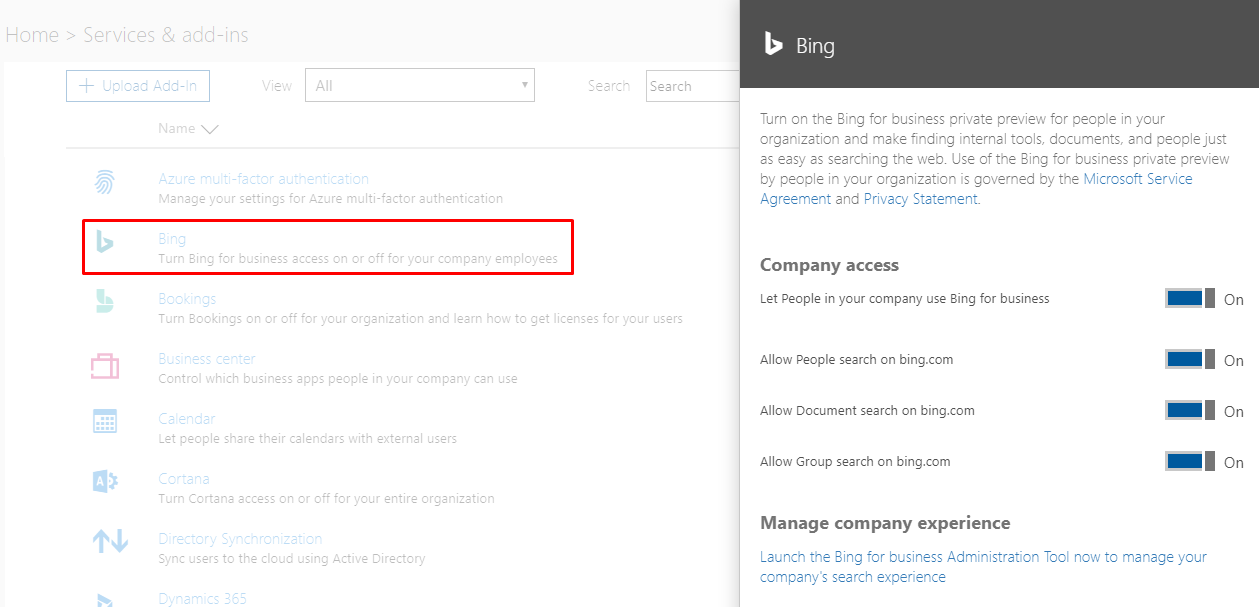Screen dimensions: 1259x607
Task: Click the Directory Synchronization arrows icon
Action: [x=110, y=542]
